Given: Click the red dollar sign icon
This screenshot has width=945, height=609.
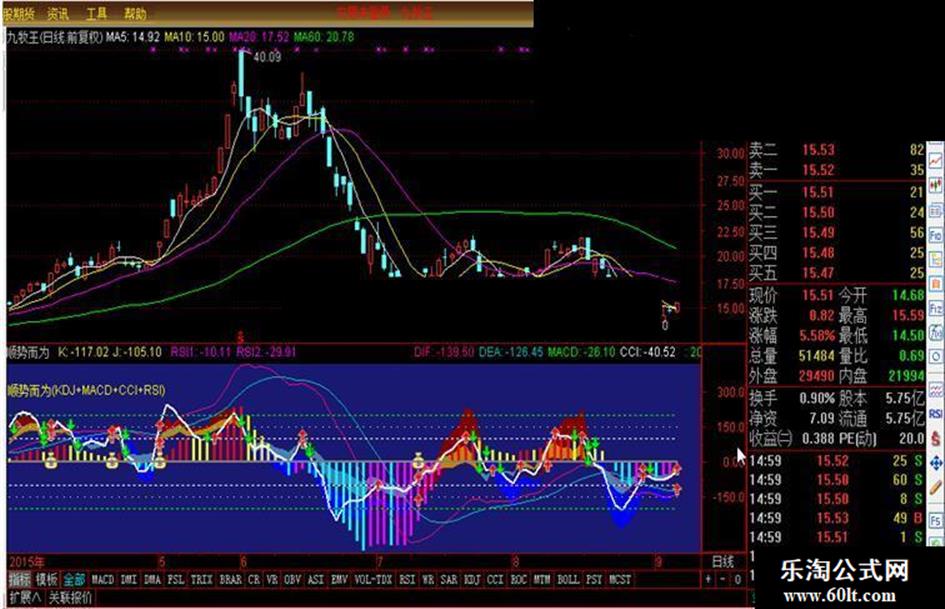Looking at the screenshot, I should [935, 438].
